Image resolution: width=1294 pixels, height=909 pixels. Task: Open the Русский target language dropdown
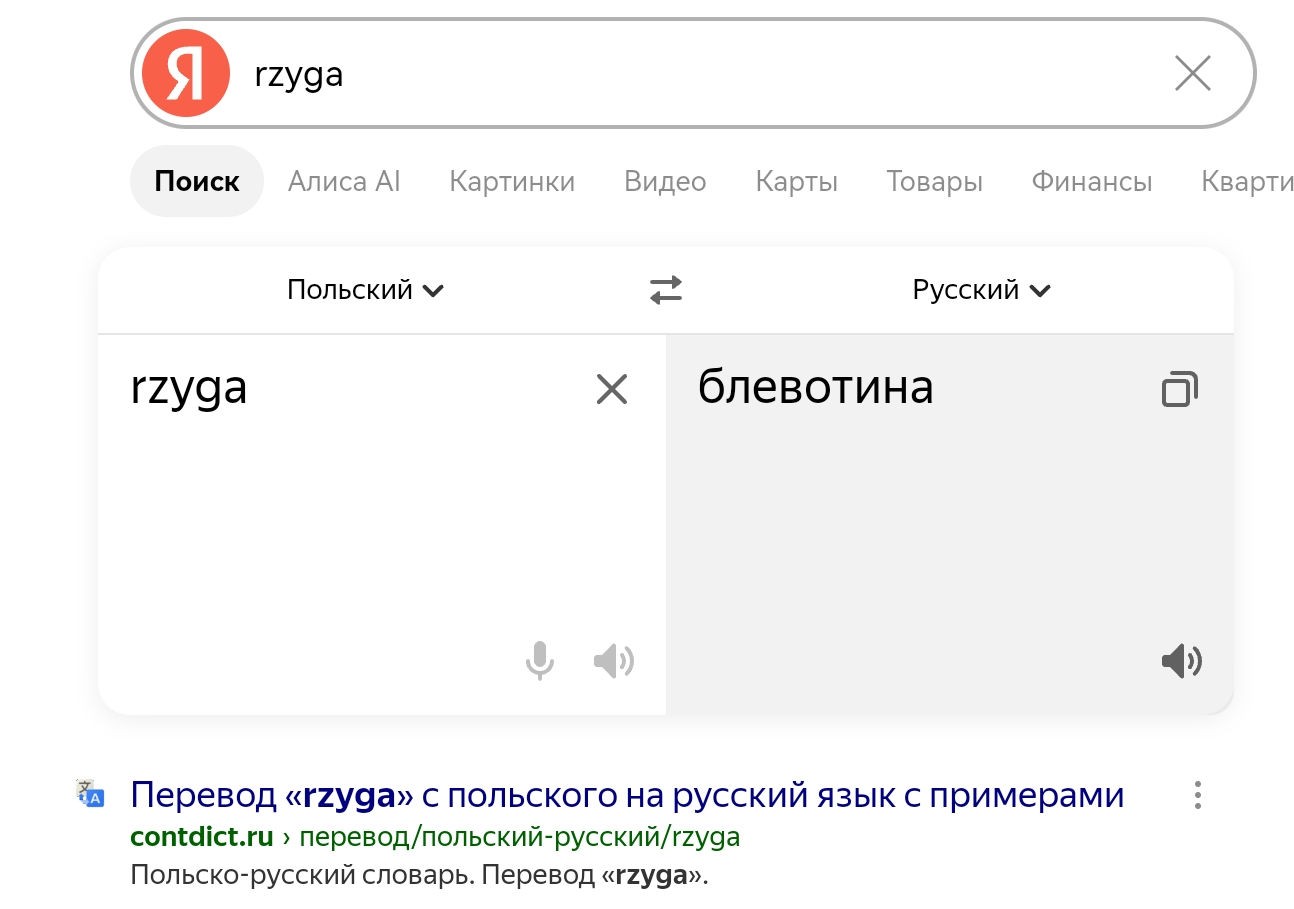(981, 290)
